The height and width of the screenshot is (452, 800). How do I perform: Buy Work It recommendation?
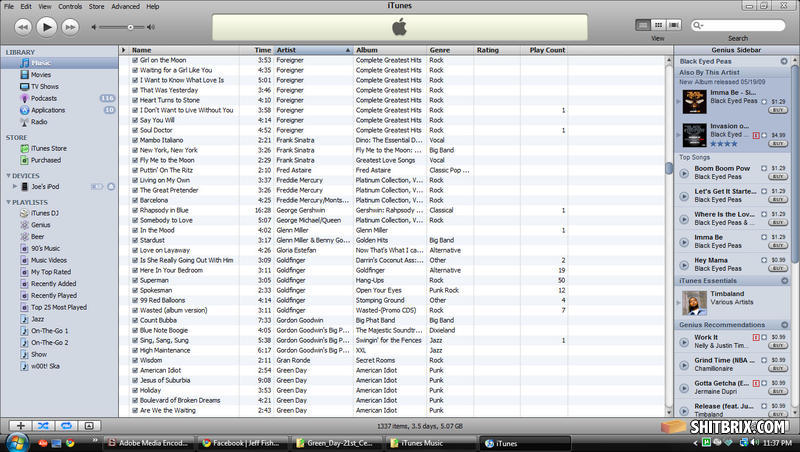pyautogui.click(x=778, y=345)
